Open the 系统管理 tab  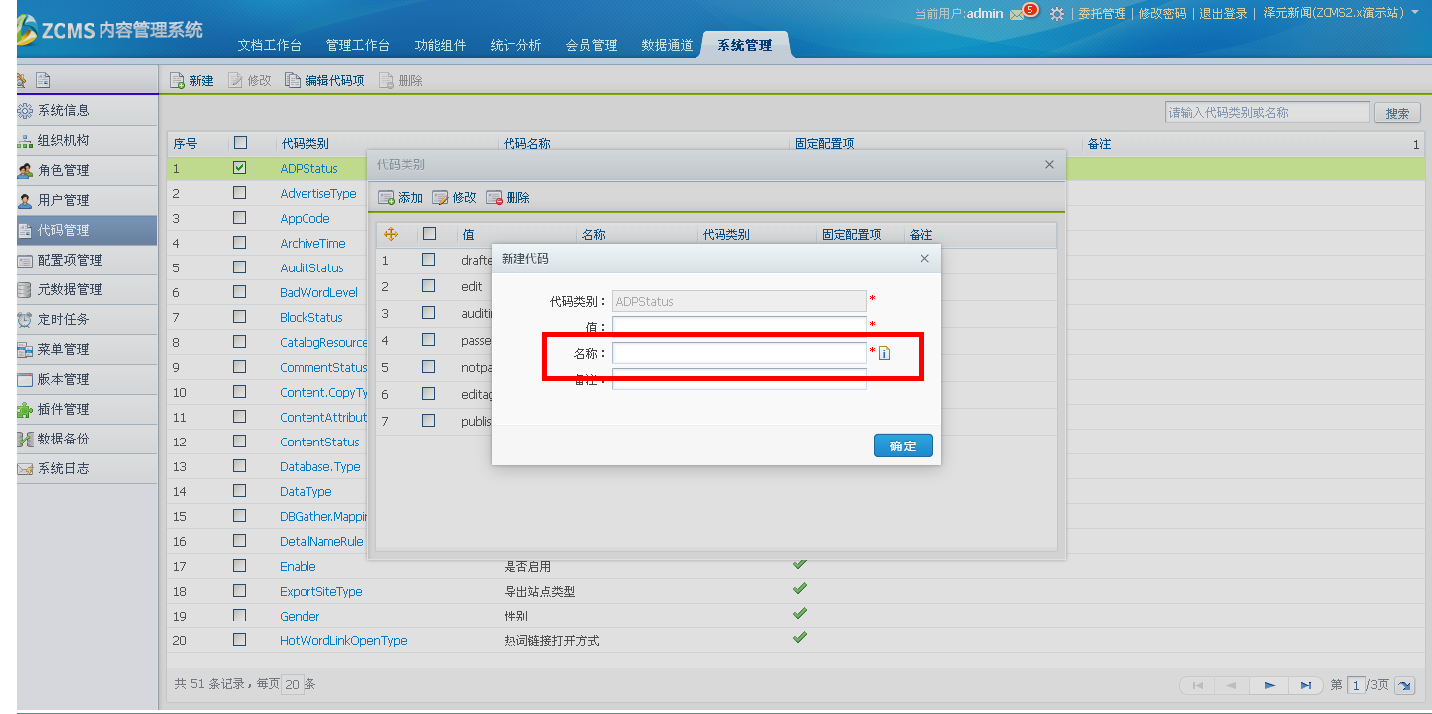click(x=744, y=45)
